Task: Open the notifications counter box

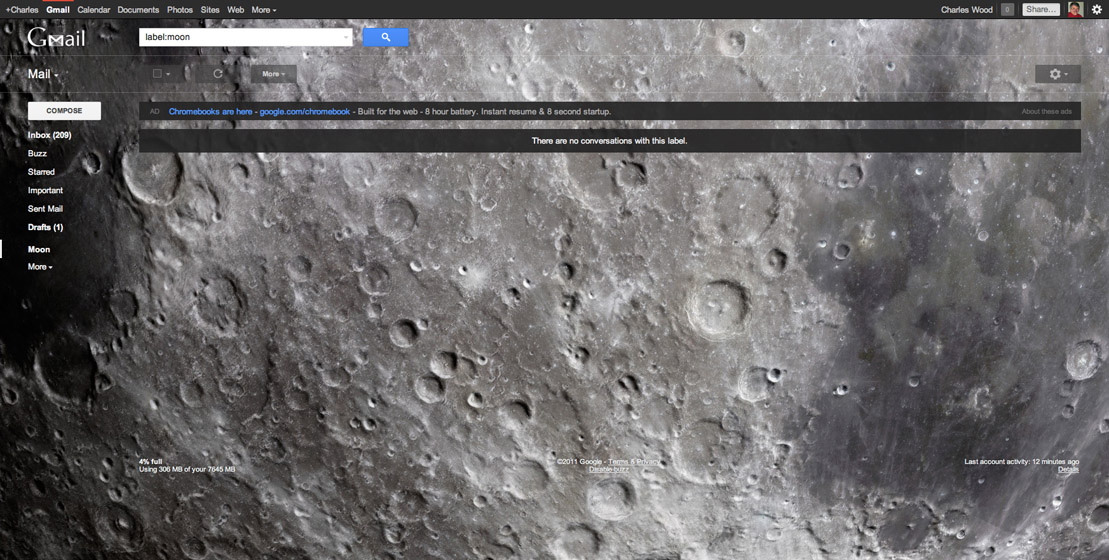Action: [1008, 9]
